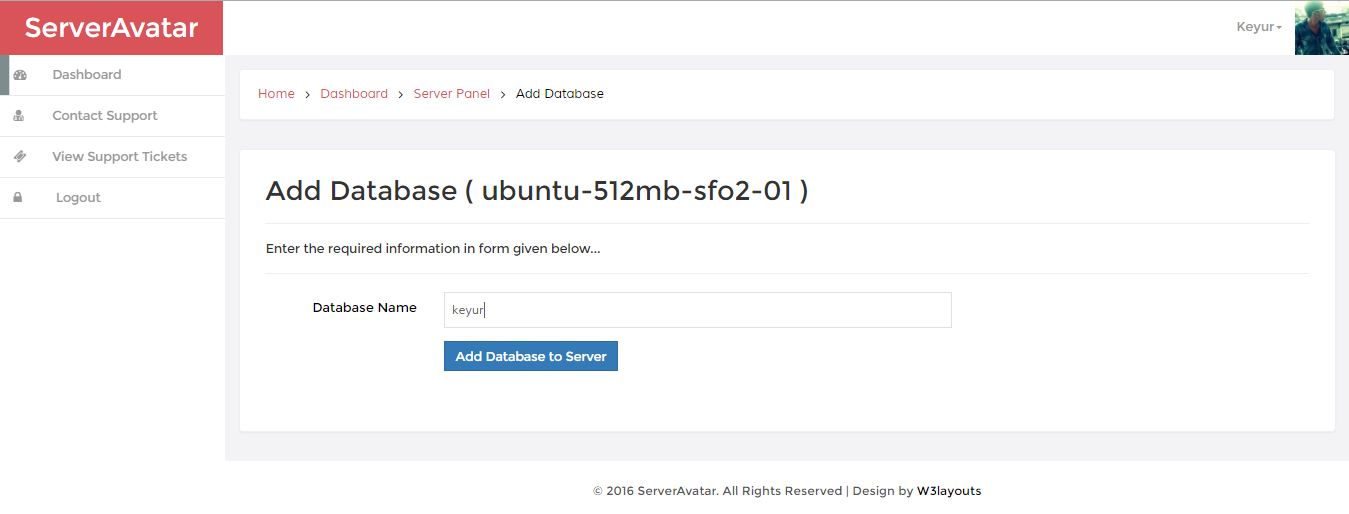
Task: Click the ServerAvatar logo banner
Action: [x=112, y=28]
